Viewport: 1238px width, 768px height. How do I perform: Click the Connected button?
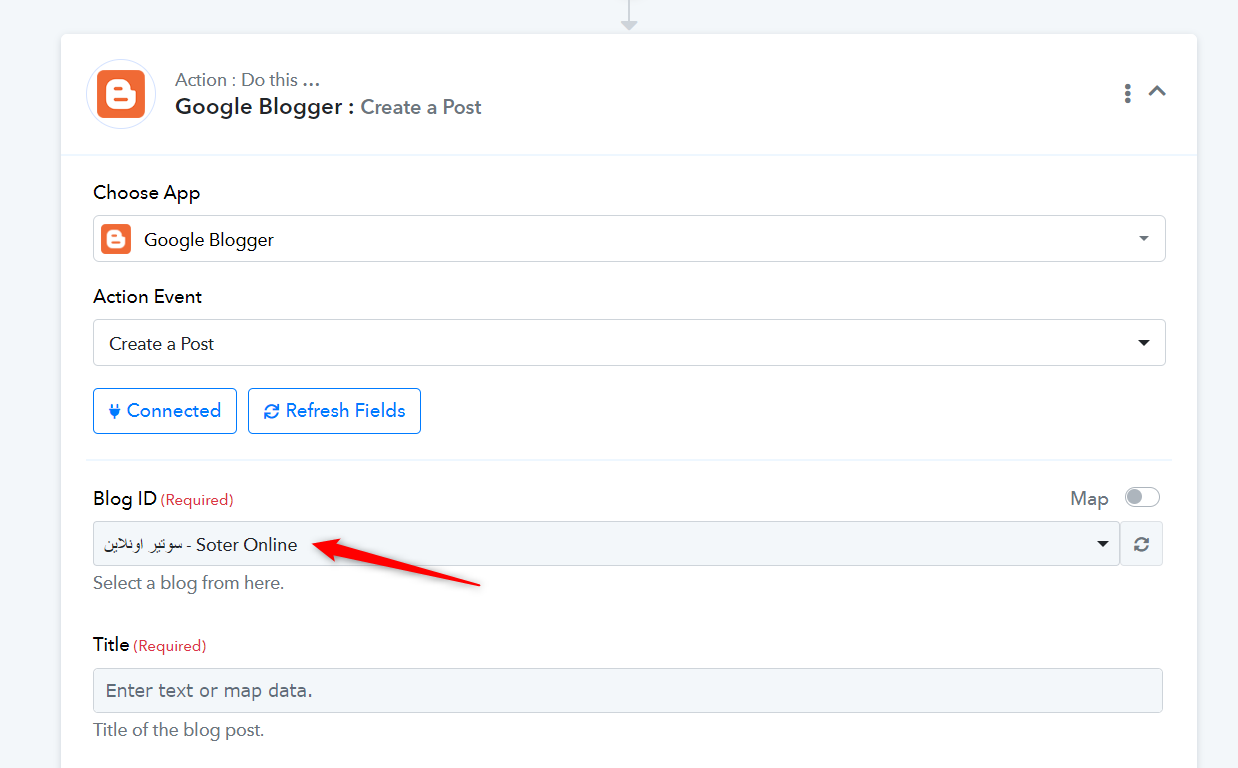coord(165,411)
